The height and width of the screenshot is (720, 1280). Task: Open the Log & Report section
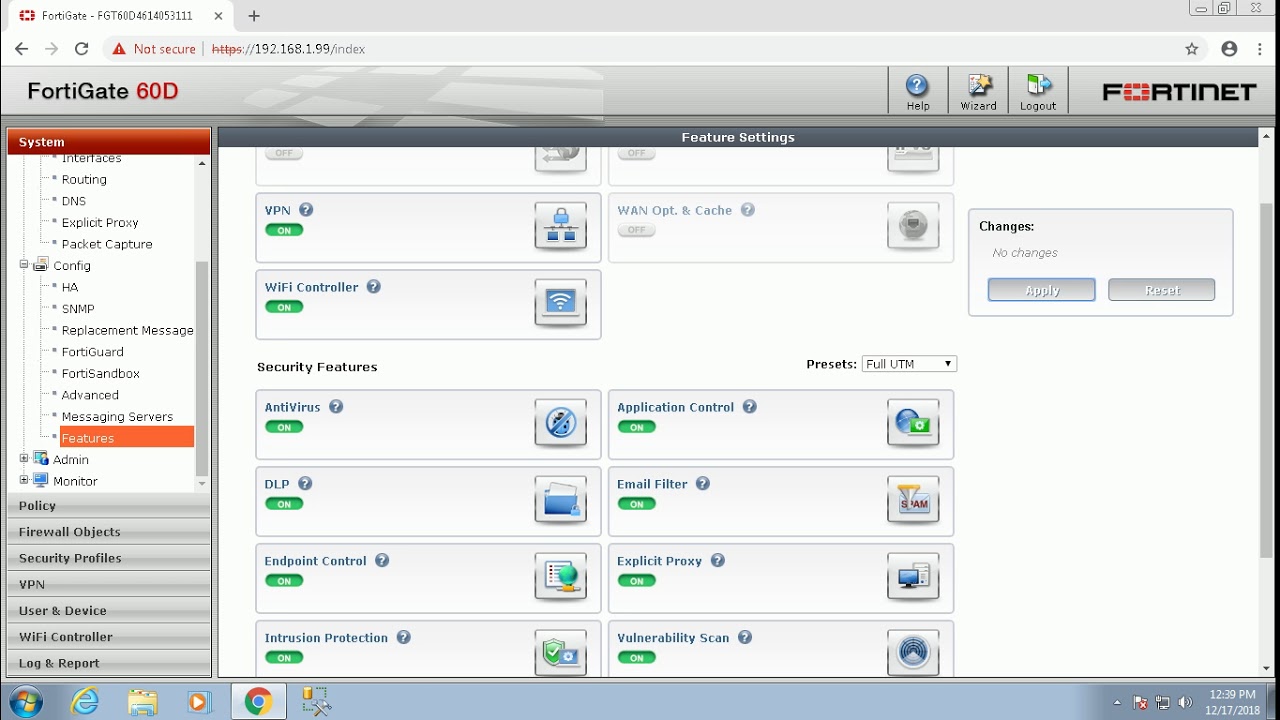pyautogui.click(x=109, y=663)
